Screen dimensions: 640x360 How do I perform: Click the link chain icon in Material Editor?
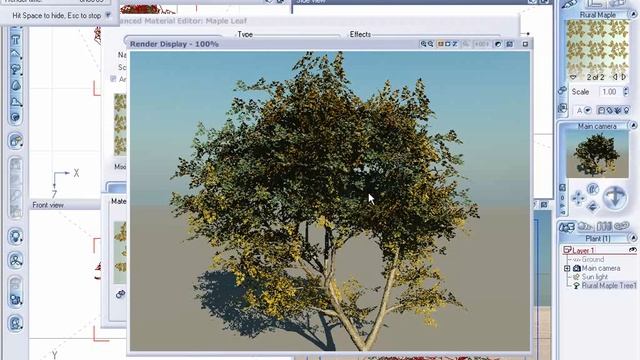point(120,294)
